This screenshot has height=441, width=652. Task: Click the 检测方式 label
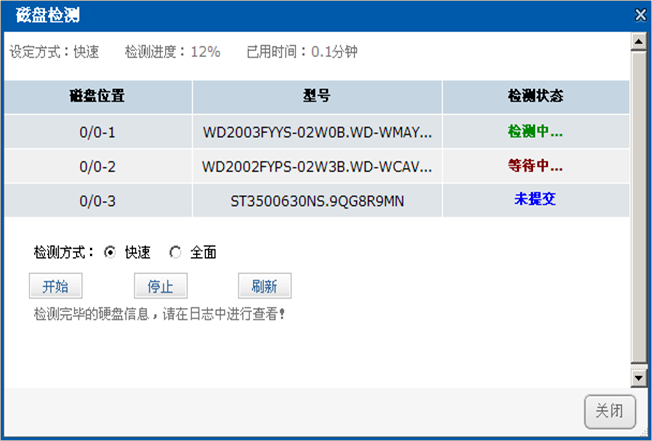coord(64,252)
